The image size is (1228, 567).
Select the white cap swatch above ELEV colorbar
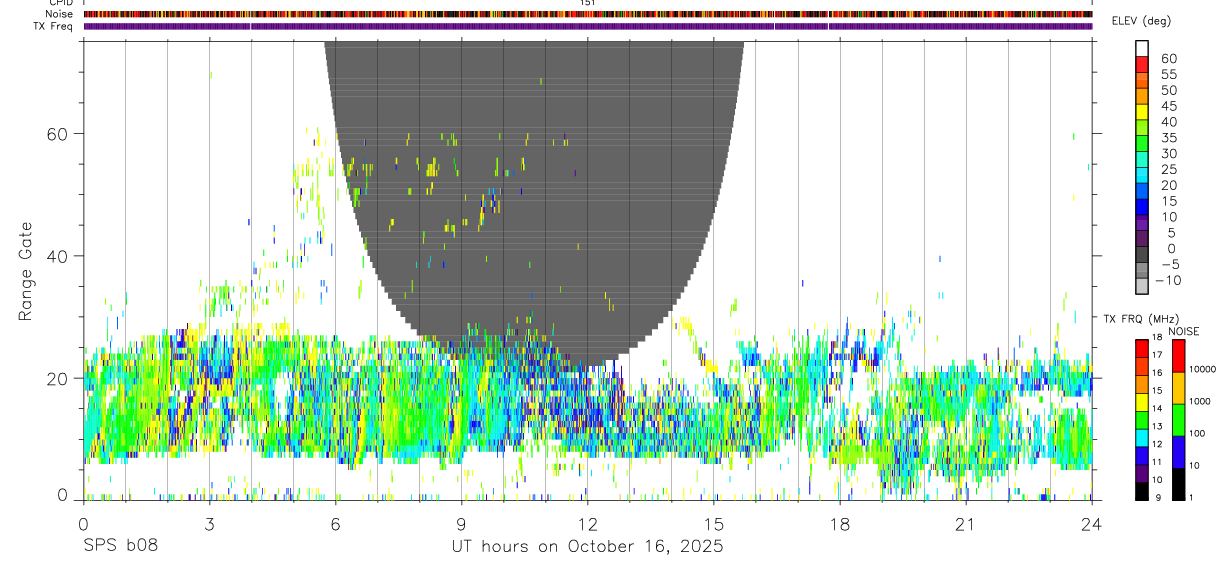click(x=1142, y=49)
